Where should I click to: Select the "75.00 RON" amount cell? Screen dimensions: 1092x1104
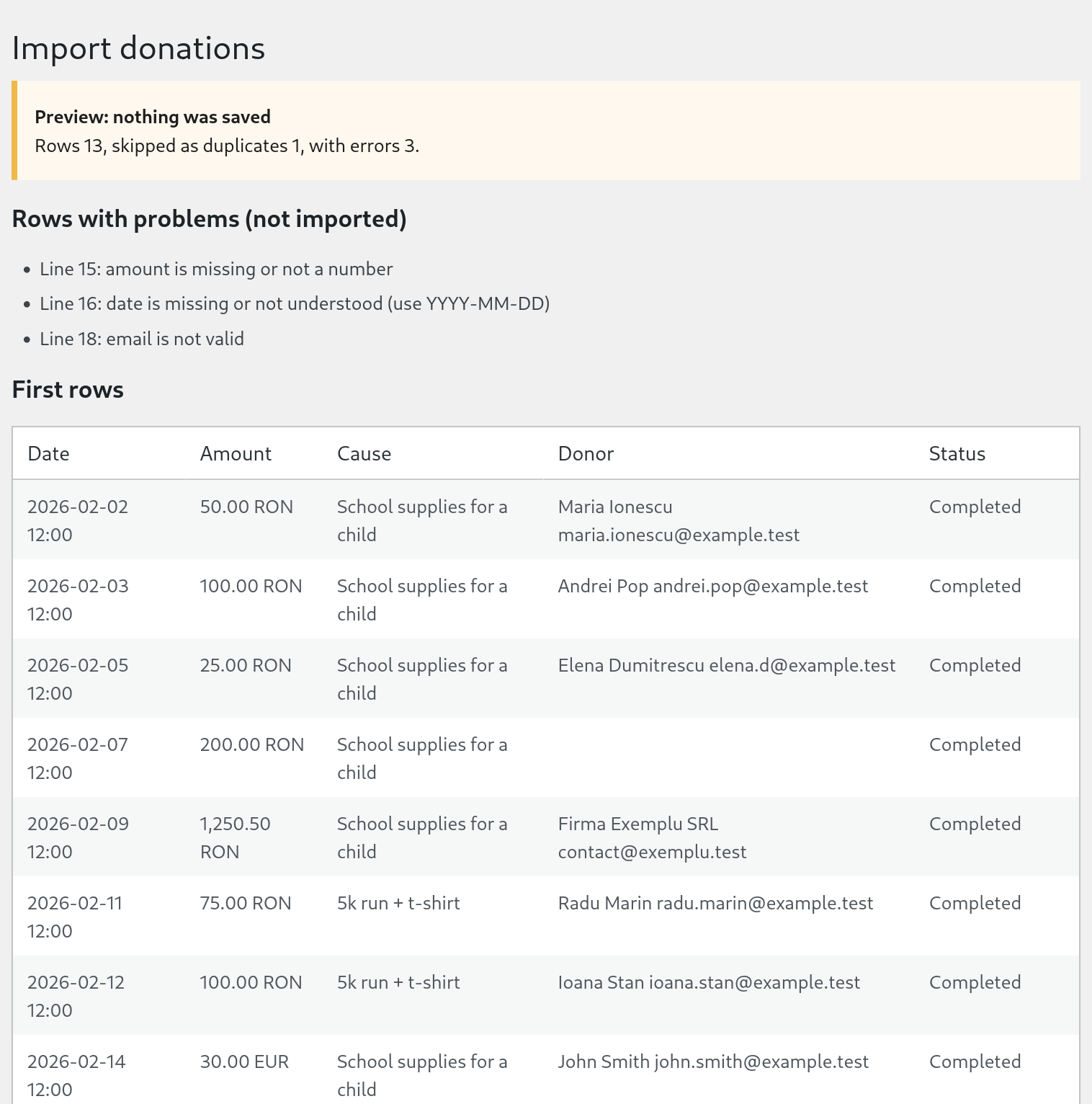point(254,917)
